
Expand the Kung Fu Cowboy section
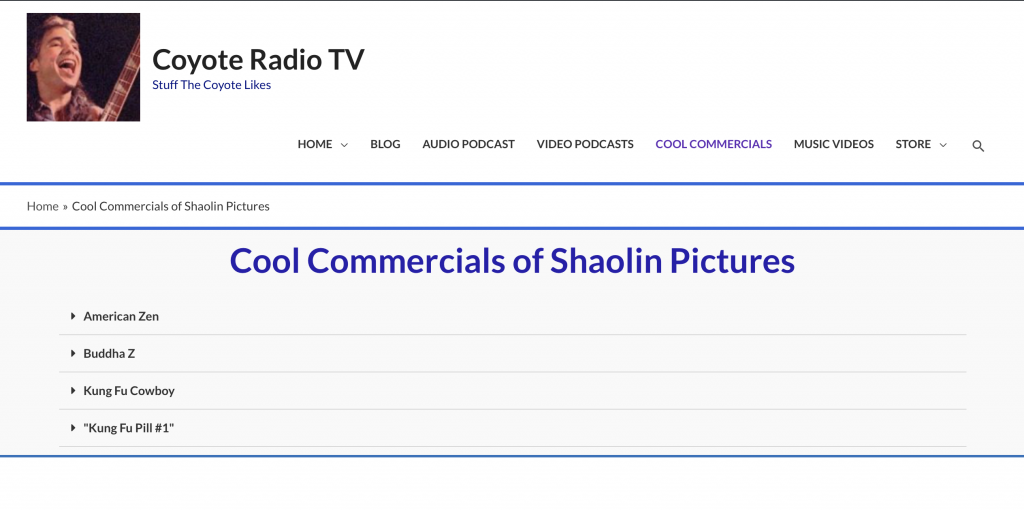coord(513,390)
